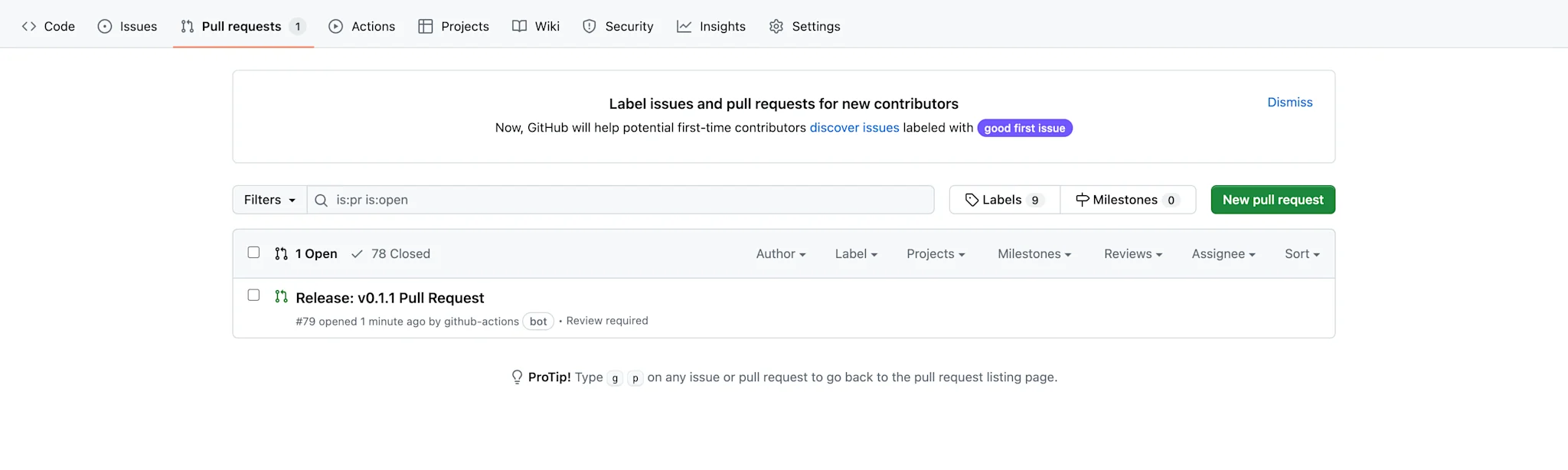1568x470 pixels.
Task: Open repository Settings tab
Action: pos(805,26)
